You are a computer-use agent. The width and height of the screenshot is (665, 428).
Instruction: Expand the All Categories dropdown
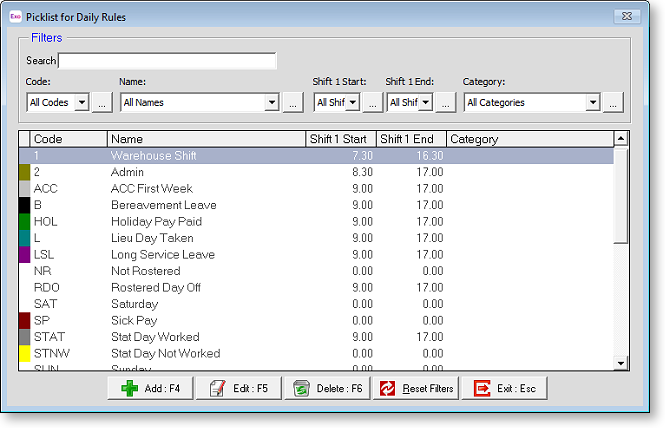point(593,102)
